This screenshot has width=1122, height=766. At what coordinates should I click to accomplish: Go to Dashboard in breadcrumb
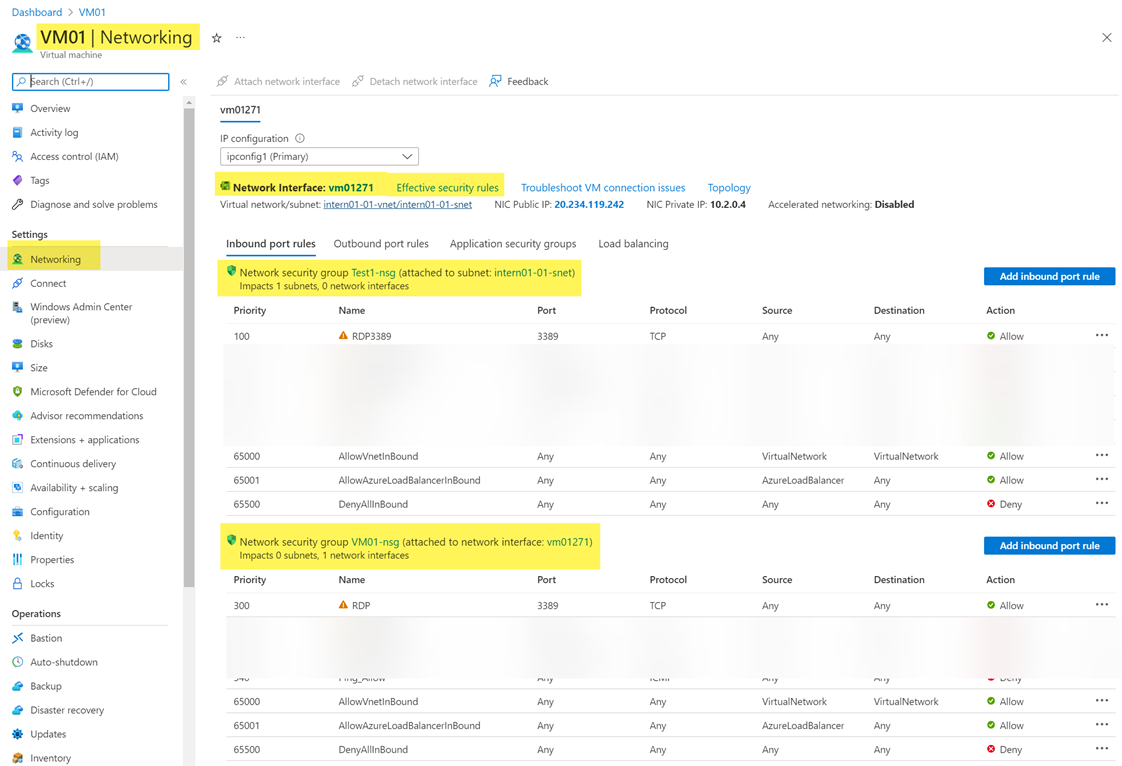point(36,12)
